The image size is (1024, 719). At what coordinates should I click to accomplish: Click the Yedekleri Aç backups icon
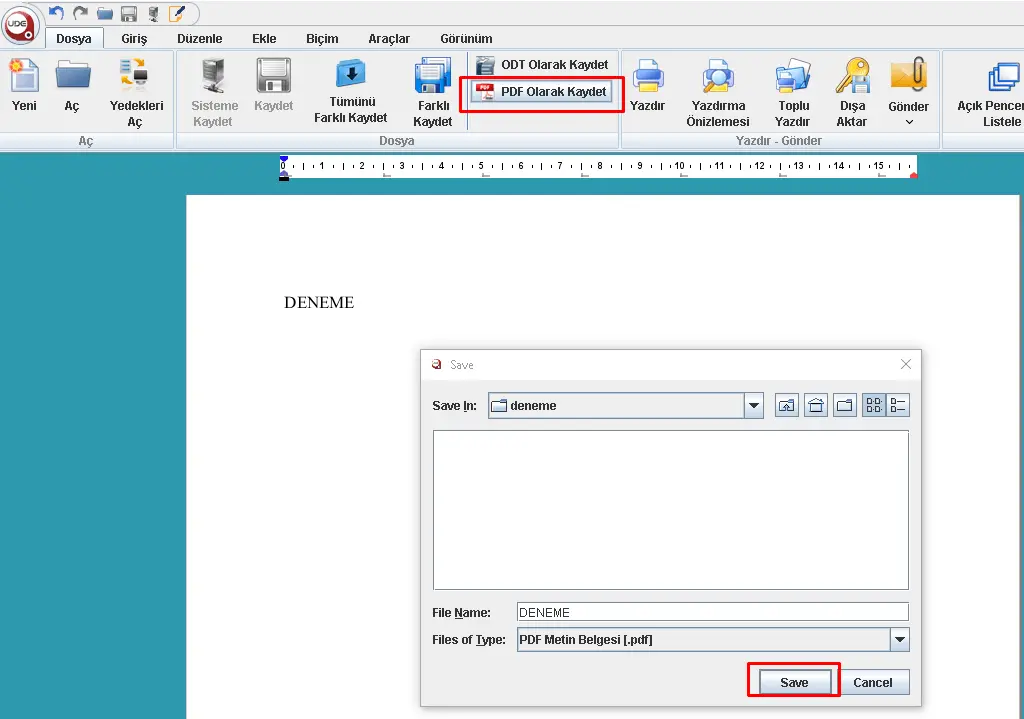pyautogui.click(x=134, y=91)
